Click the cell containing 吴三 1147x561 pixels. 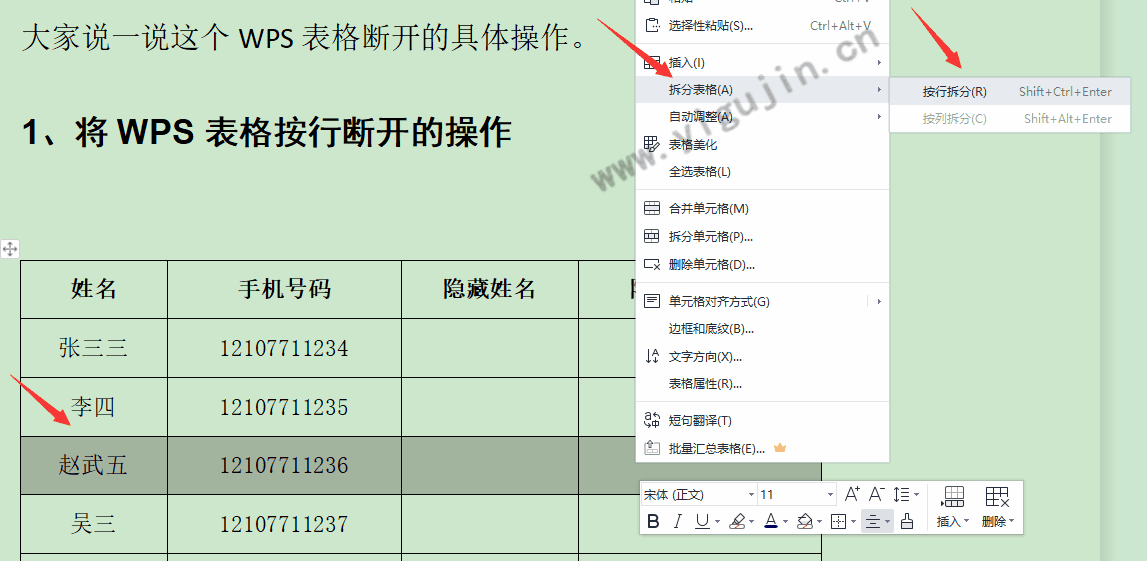point(94,524)
